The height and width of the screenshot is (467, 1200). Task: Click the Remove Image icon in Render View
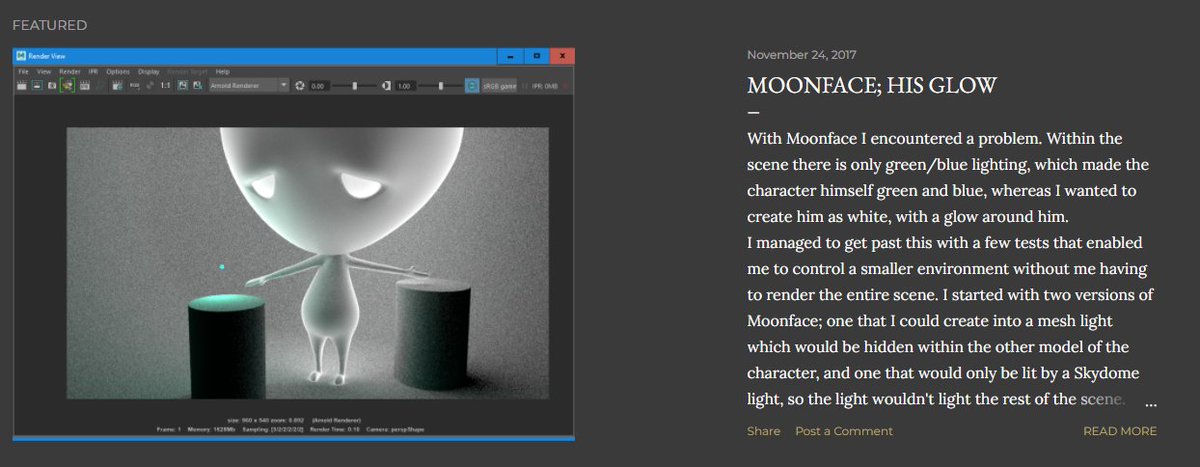(x=198, y=86)
